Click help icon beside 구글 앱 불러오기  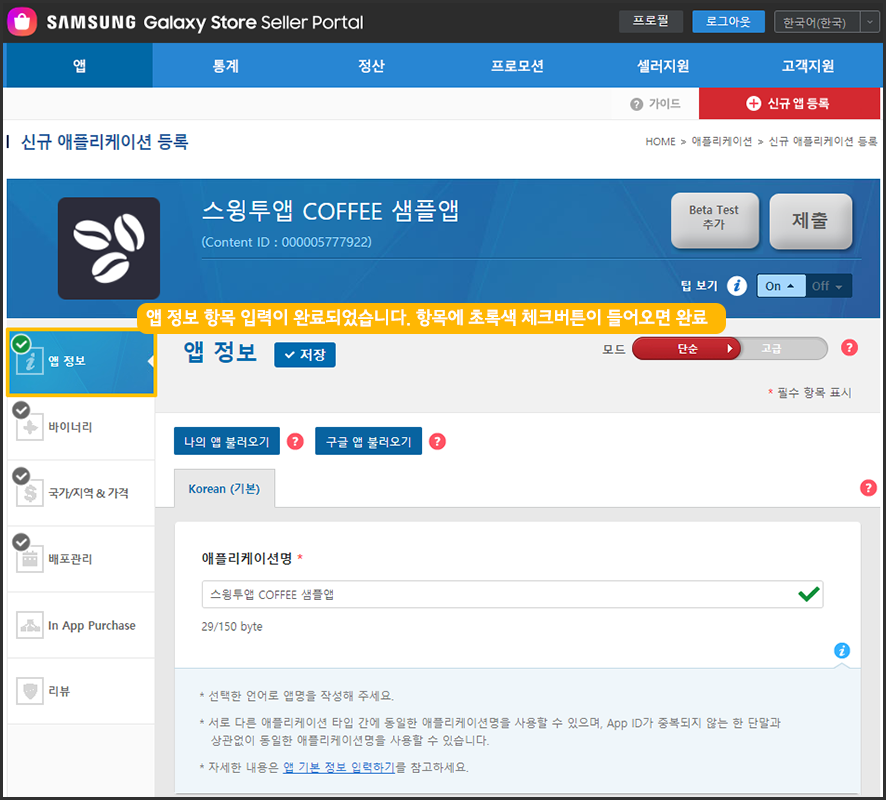click(x=437, y=441)
